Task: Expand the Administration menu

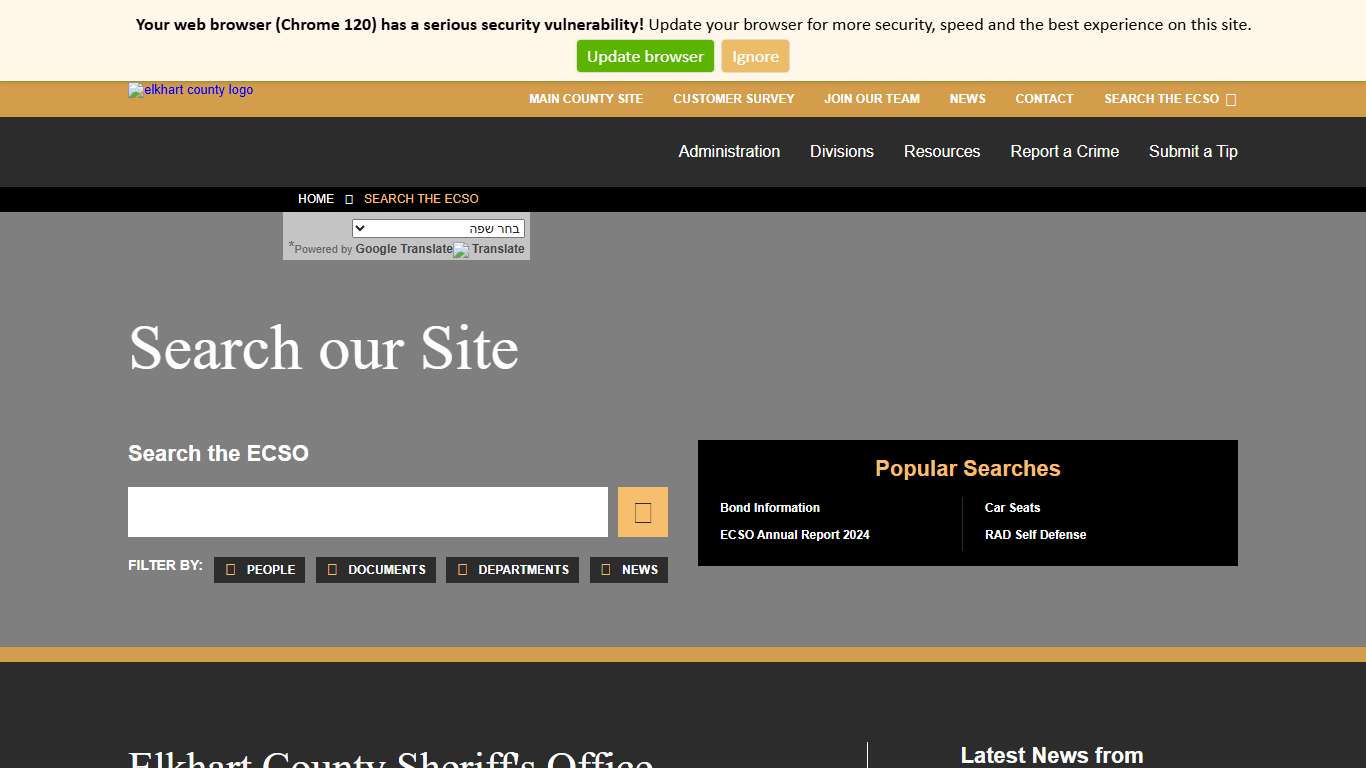Action: (x=729, y=152)
